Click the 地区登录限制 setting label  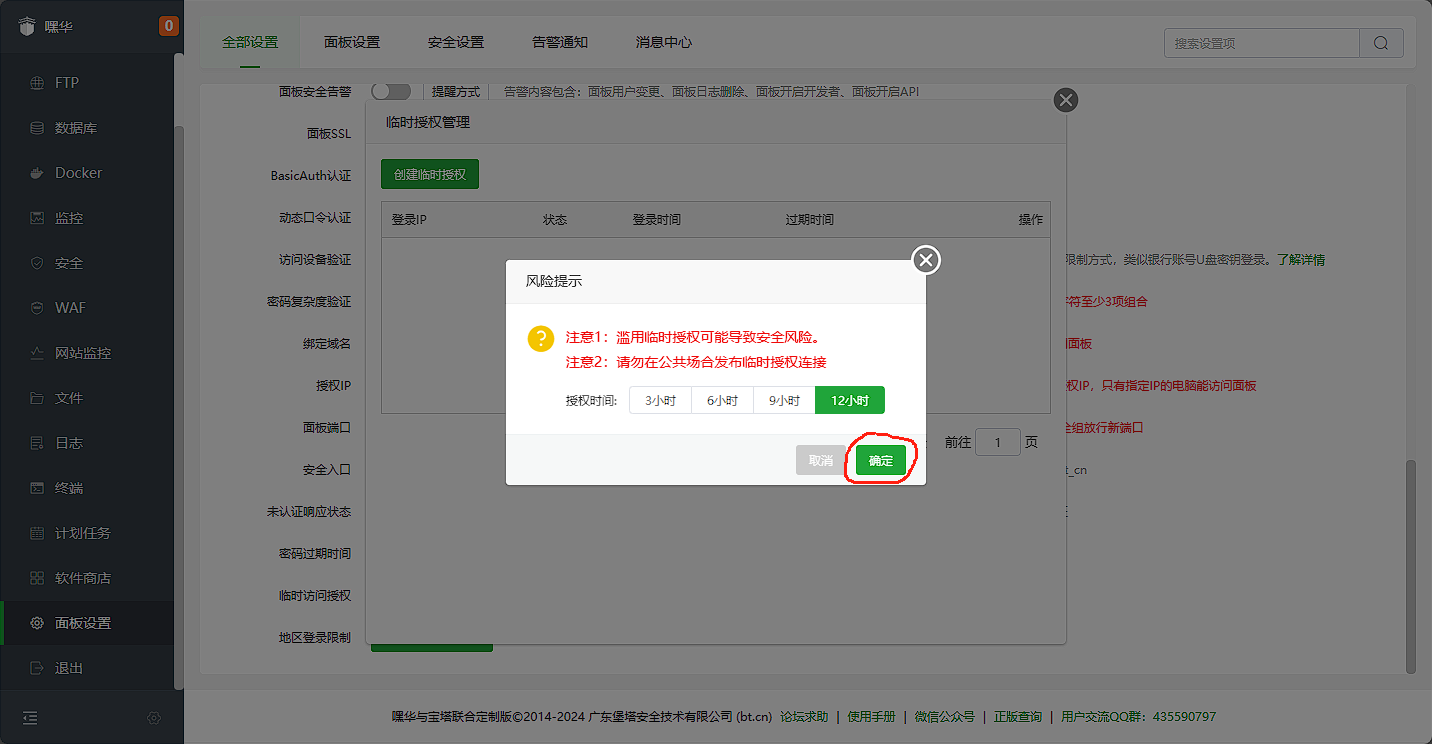(x=315, y=638)
